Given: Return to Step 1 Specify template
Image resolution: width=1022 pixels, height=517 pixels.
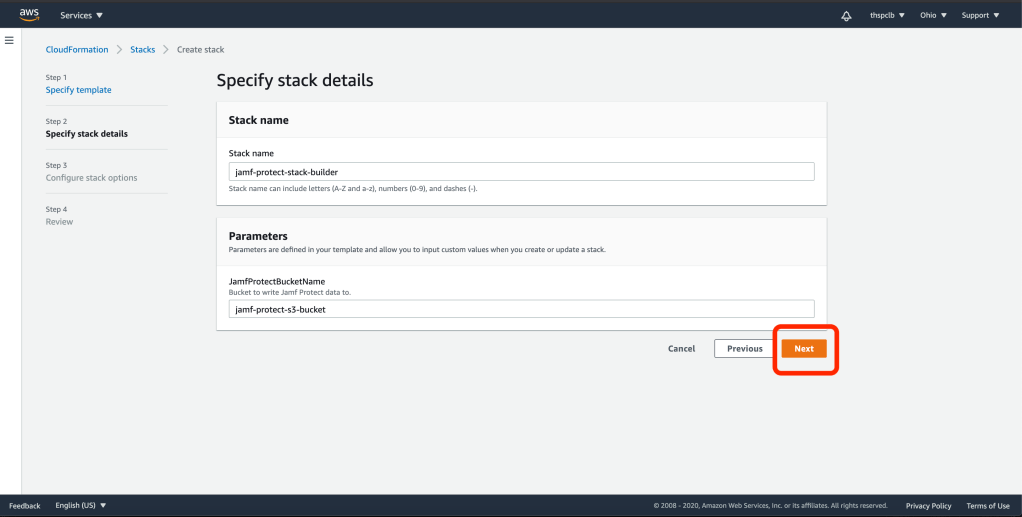Looking at the screenshot, I should pos(79,90).
